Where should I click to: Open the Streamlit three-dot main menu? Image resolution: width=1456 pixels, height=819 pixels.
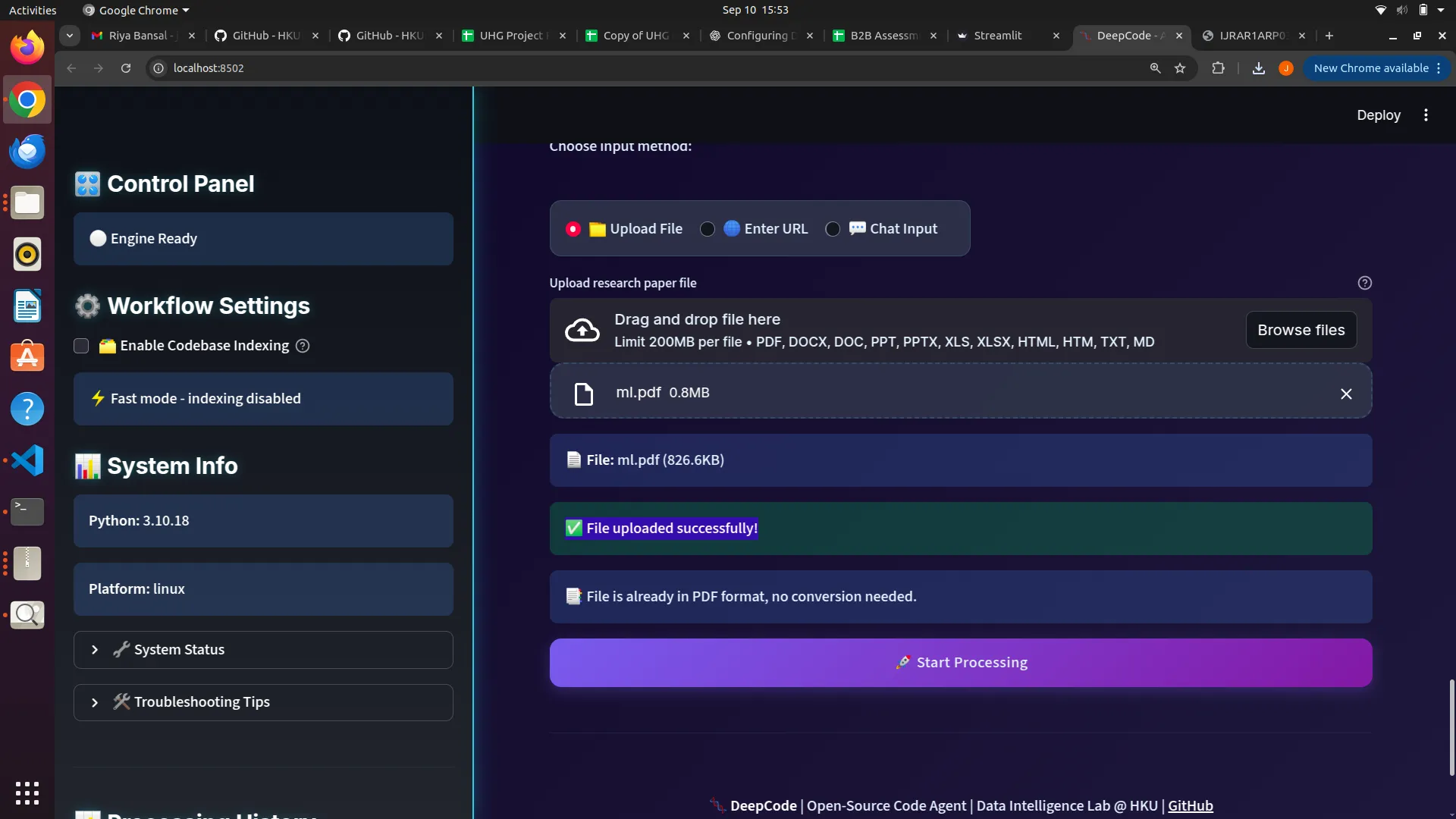(1426, 115)
